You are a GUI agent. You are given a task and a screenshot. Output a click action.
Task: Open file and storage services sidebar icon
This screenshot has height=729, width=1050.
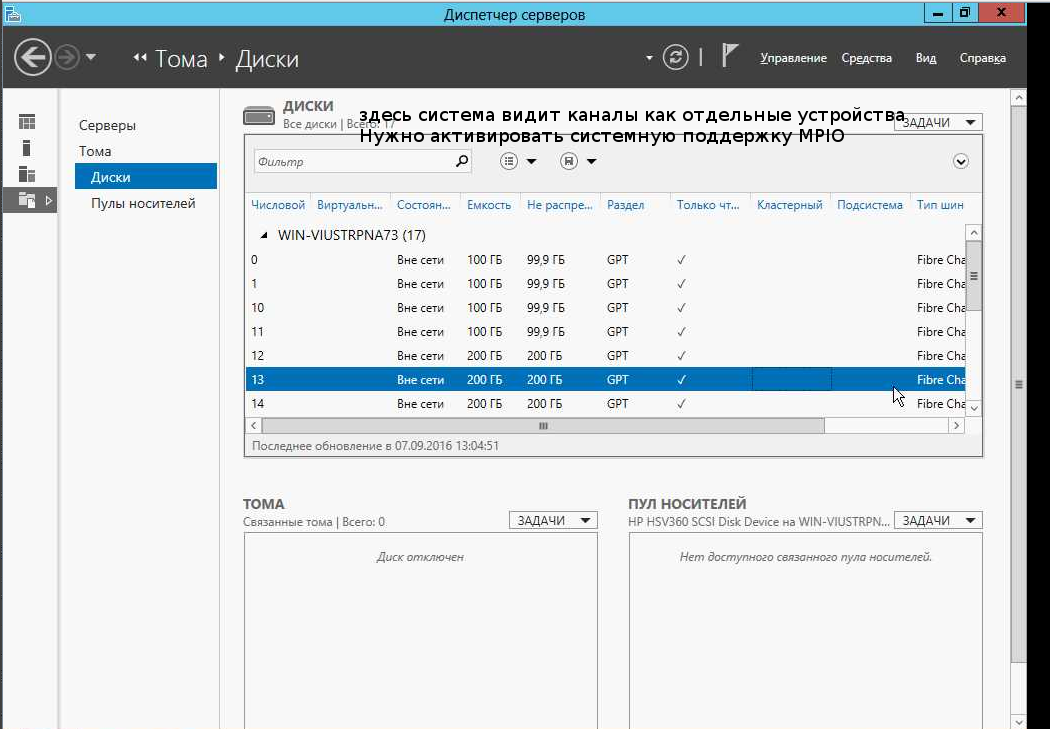[27, 199]
